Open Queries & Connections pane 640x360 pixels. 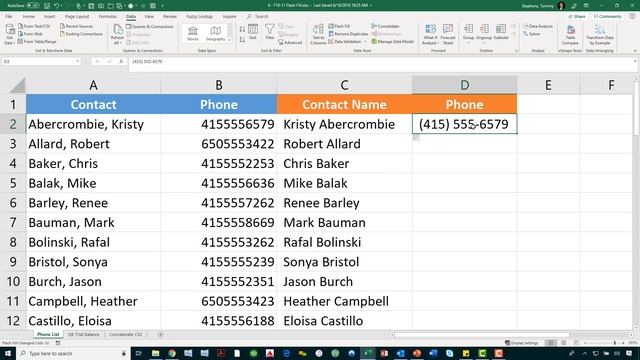(150, 27)
